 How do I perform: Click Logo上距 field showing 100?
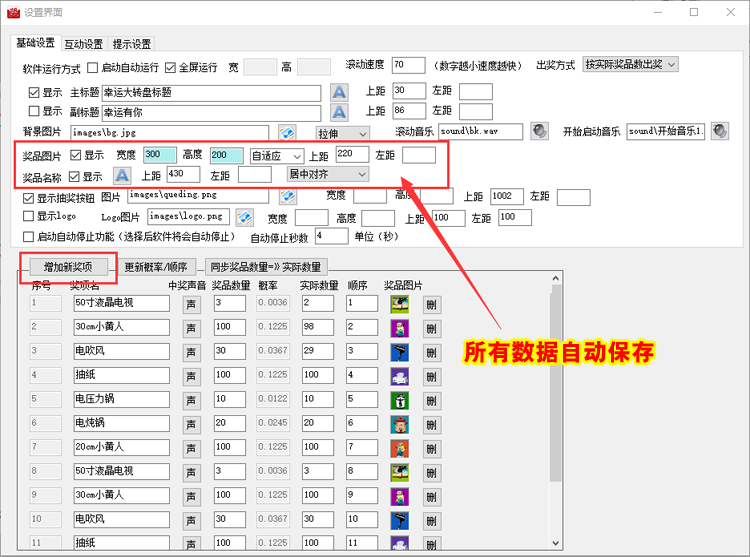tap(448, 218)
